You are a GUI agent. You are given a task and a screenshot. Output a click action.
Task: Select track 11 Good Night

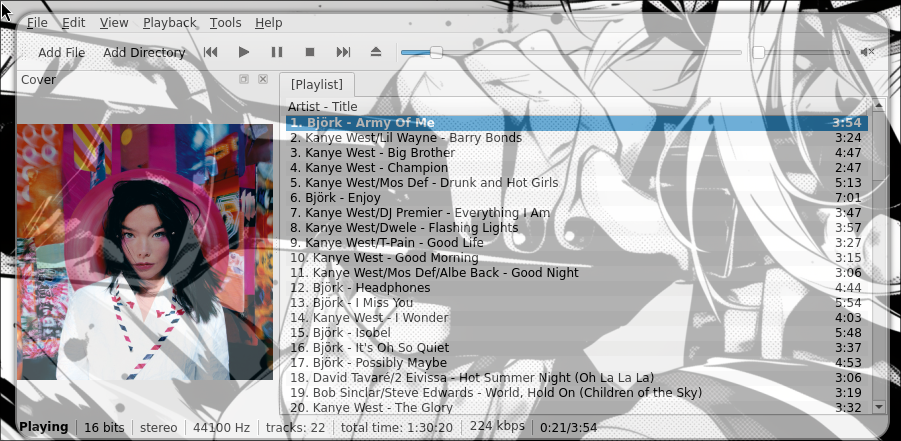[x=577, y=273]
